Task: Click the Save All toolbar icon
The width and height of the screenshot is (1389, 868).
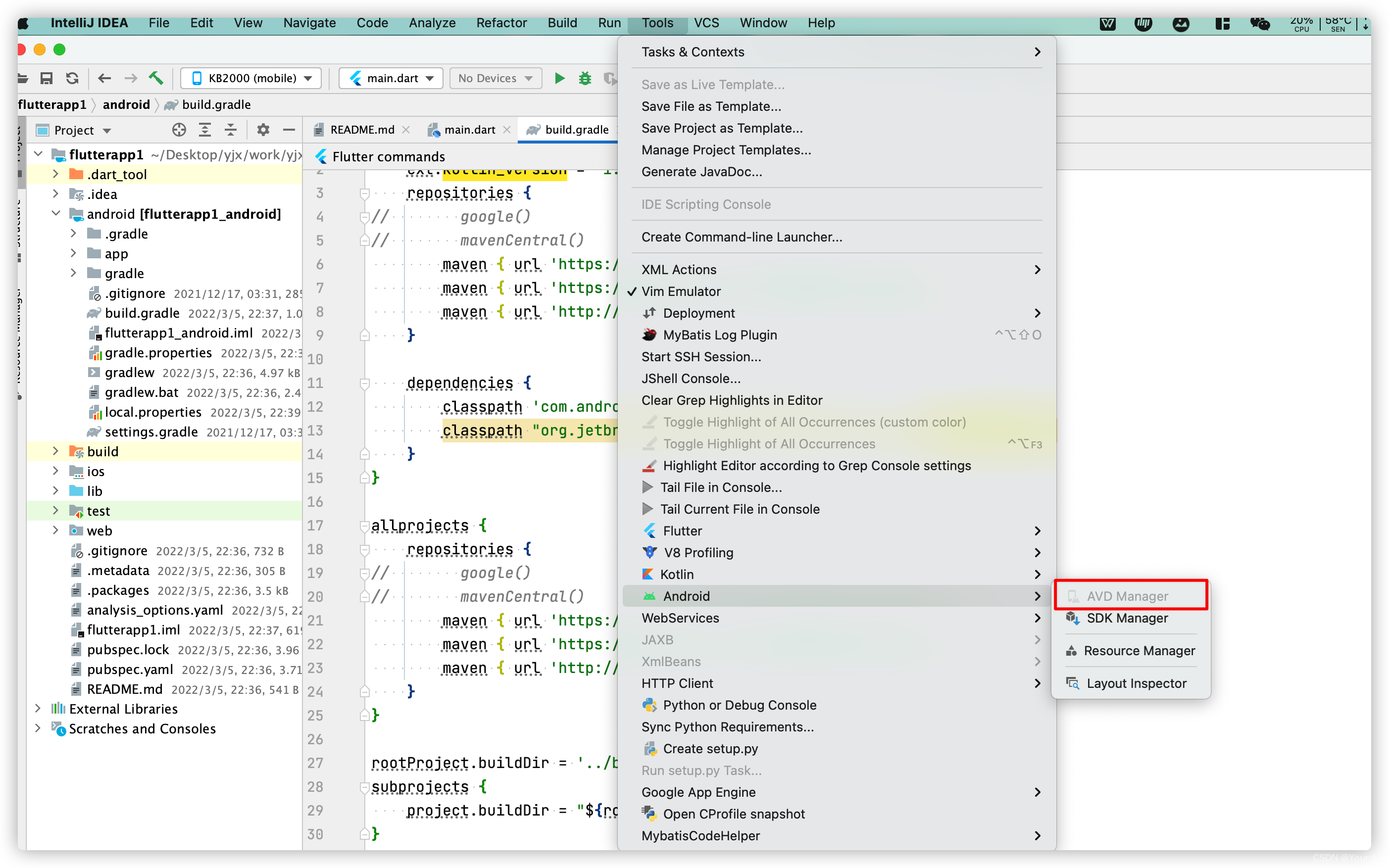Action: (x=47, y=78)
